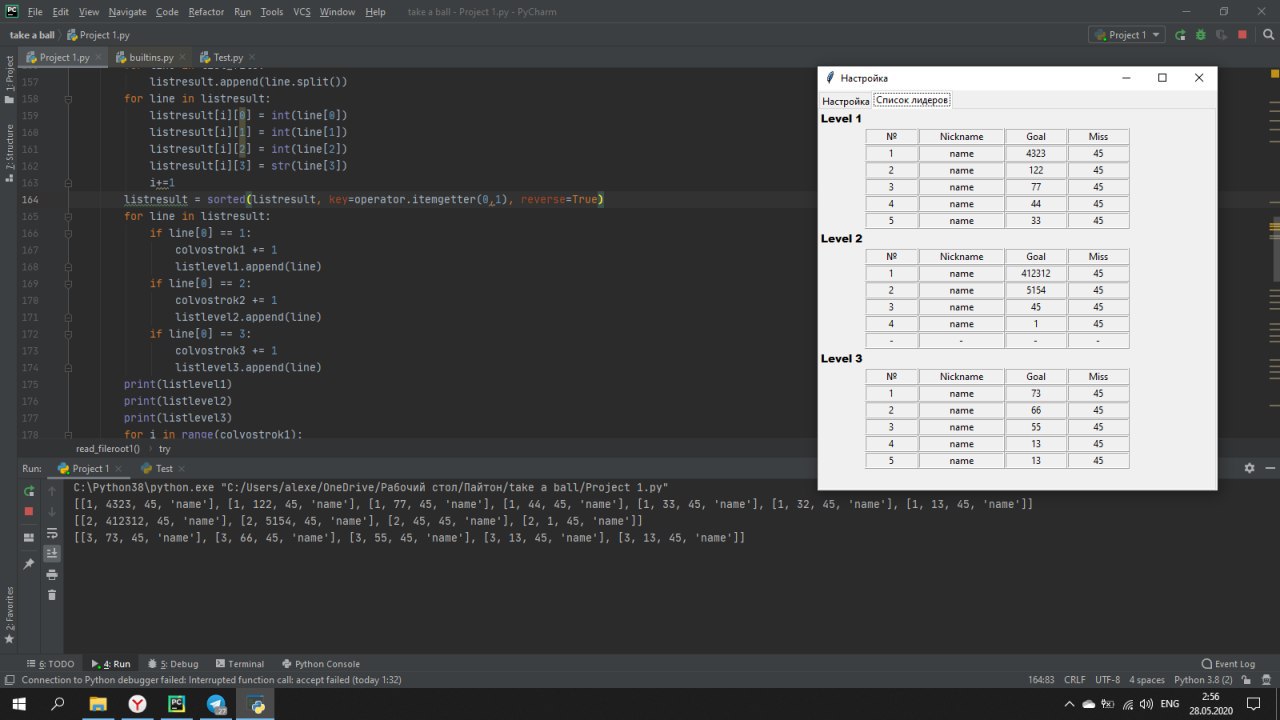The height and width of the screenshot is (720, 1280).
Task: Click the line separator CRLF in status bar
Action: [x=1074, y=680]
